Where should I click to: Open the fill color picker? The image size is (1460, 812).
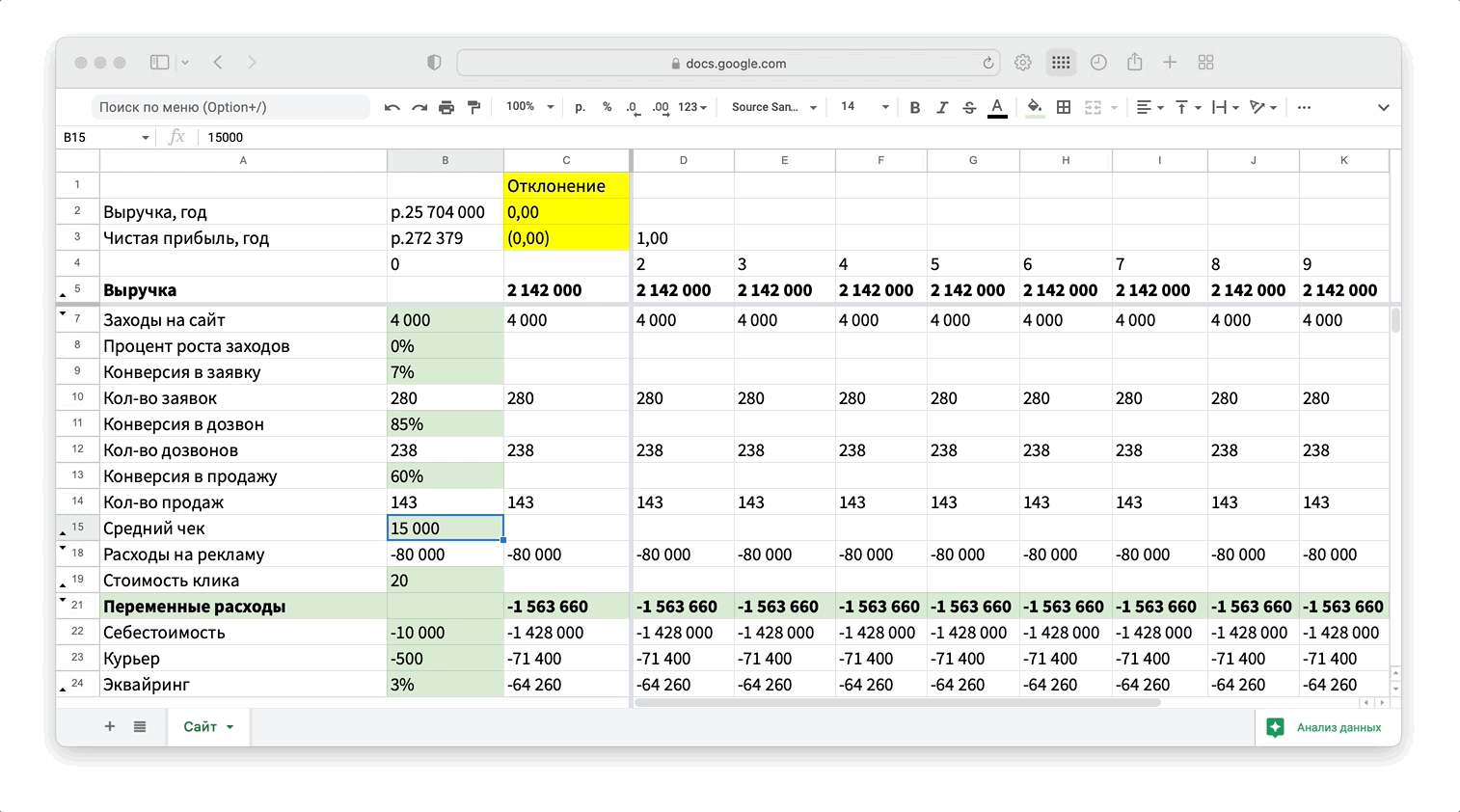click(x=1034, y=107)
